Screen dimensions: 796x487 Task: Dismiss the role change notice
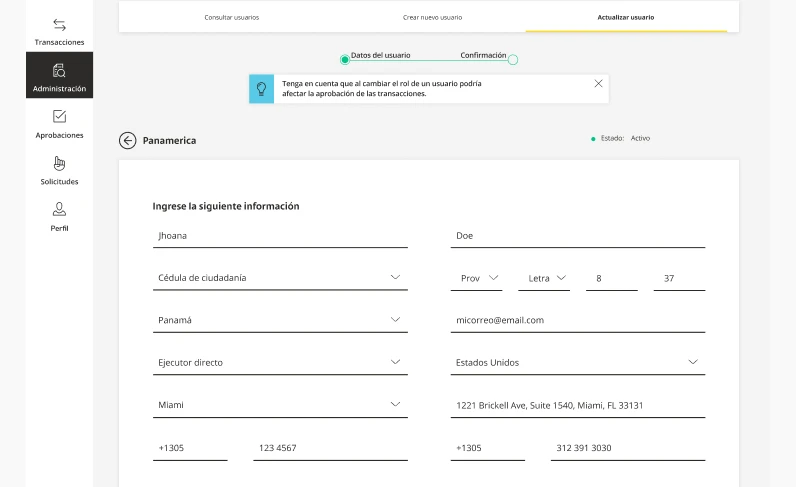pyautogui.click(x=599, y=84)
